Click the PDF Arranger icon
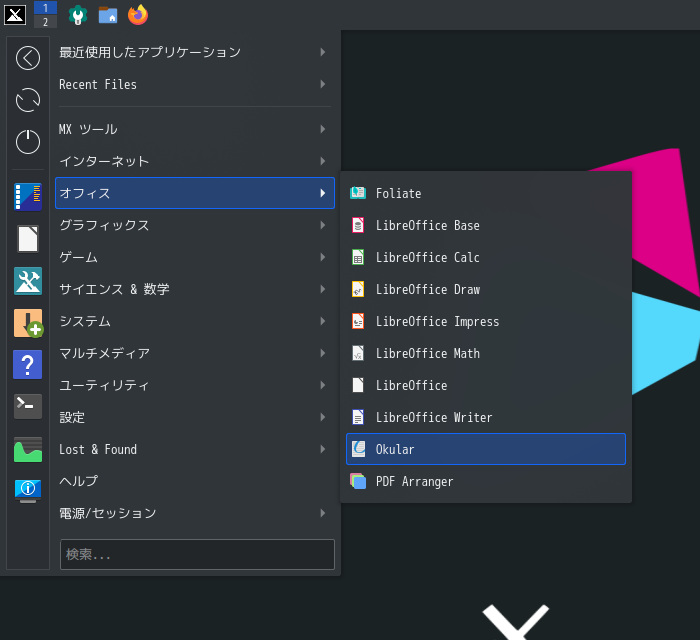 pos(358,481)
